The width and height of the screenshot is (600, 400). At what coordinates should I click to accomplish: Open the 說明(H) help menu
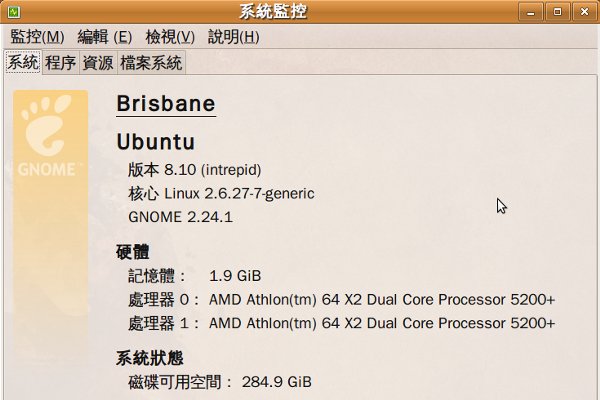point(233,37)
